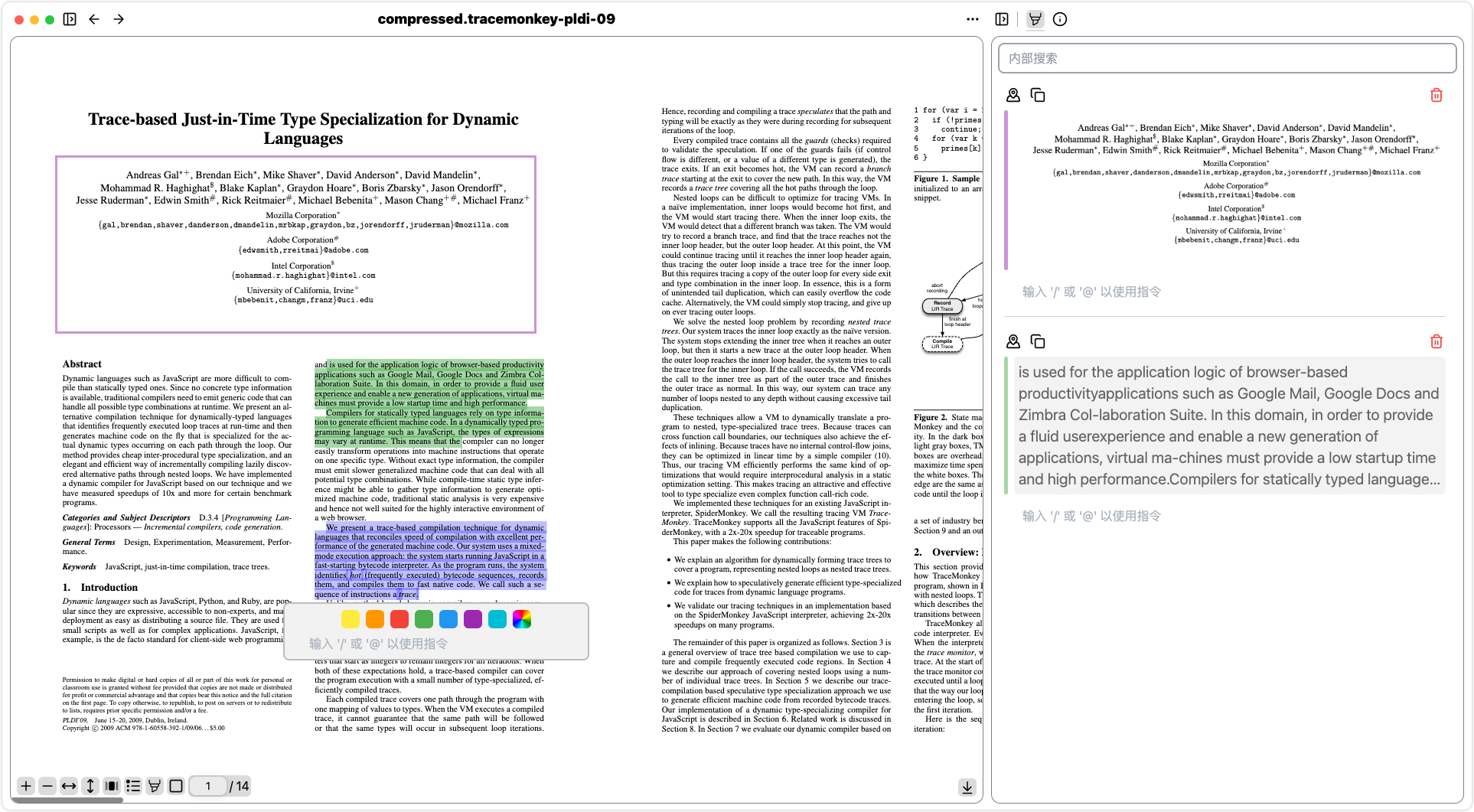Viewport: 1474px width, 812px height.
Task: Choose the red highlight color
Action: pyautogui.click(x=399, y=619)
